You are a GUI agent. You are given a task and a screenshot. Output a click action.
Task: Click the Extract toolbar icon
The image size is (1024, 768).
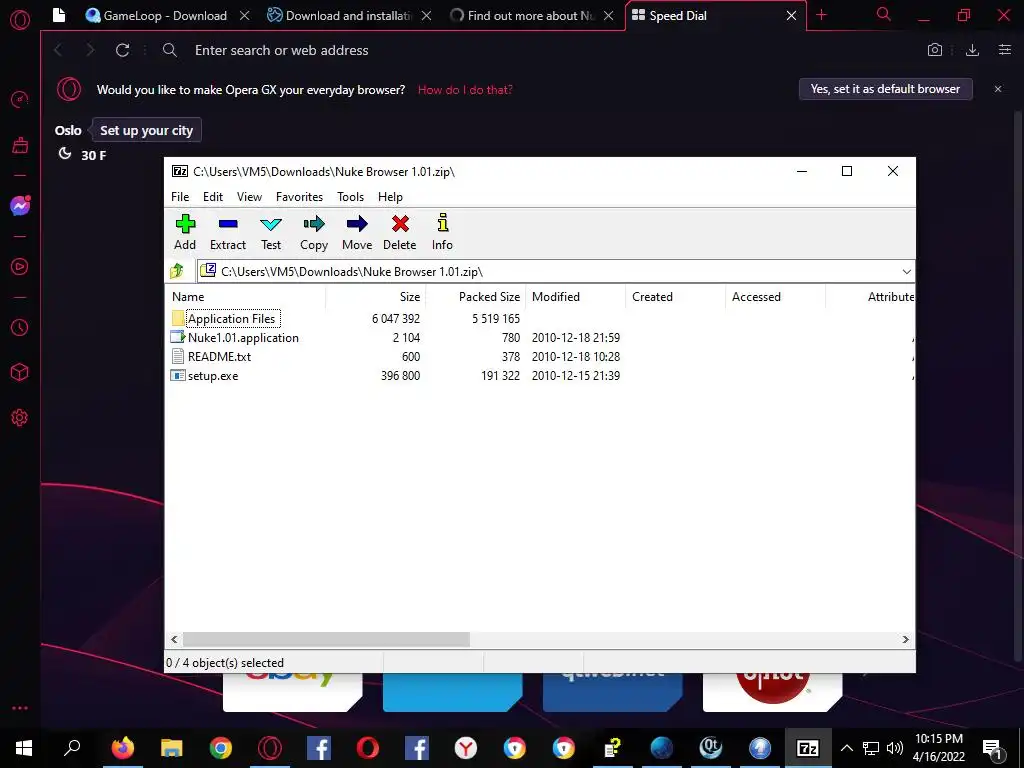coord(228,224)
